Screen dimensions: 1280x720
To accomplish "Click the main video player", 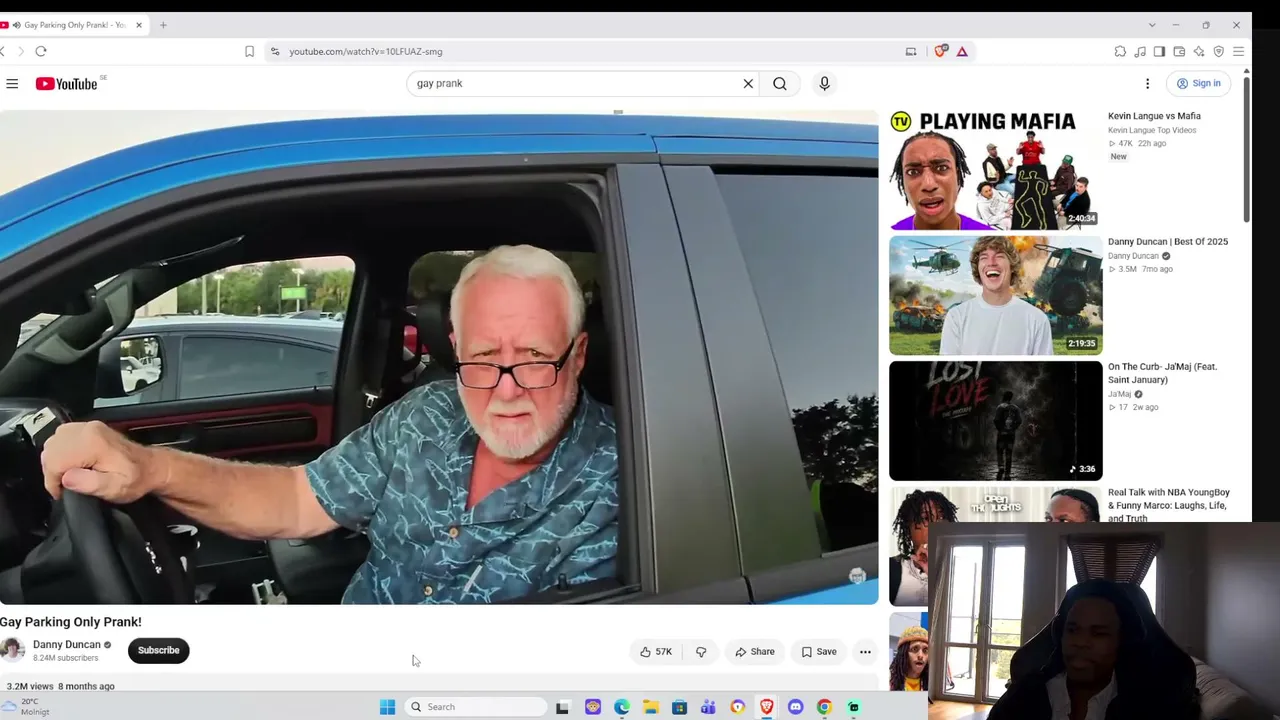I will (x=439, y=357).
